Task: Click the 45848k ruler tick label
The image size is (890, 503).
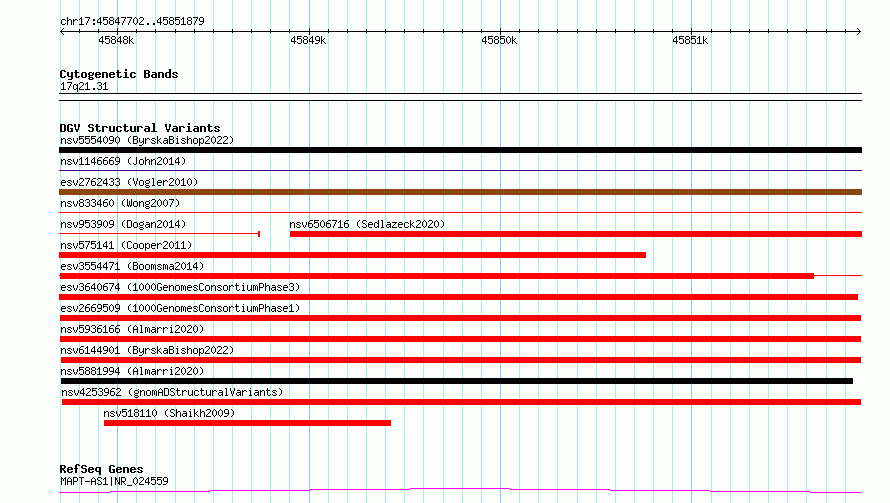Action: click(x=116, y=40)
